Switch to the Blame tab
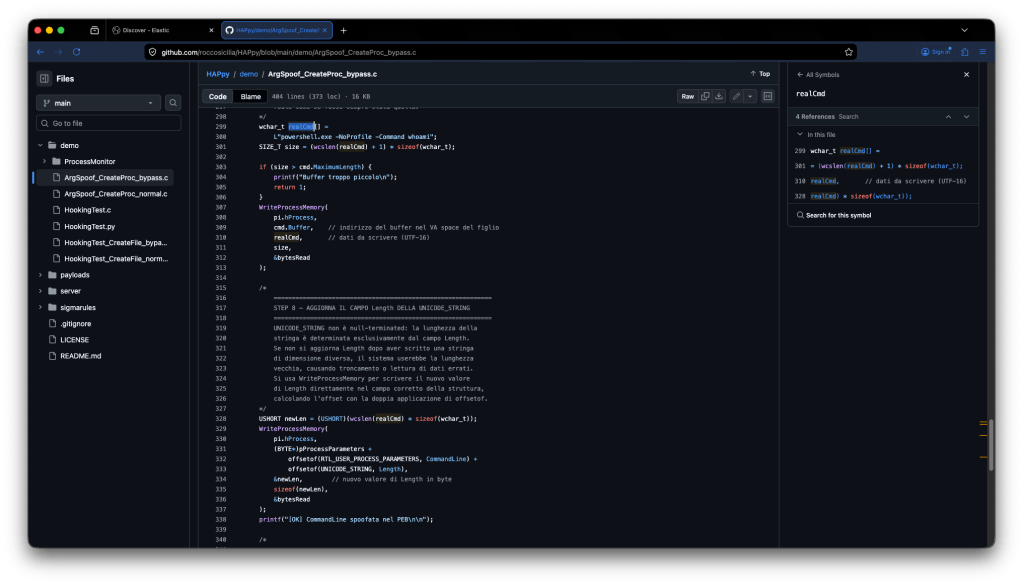Image resolution: width=1023 pixels, height=585 pixels. 249,96
